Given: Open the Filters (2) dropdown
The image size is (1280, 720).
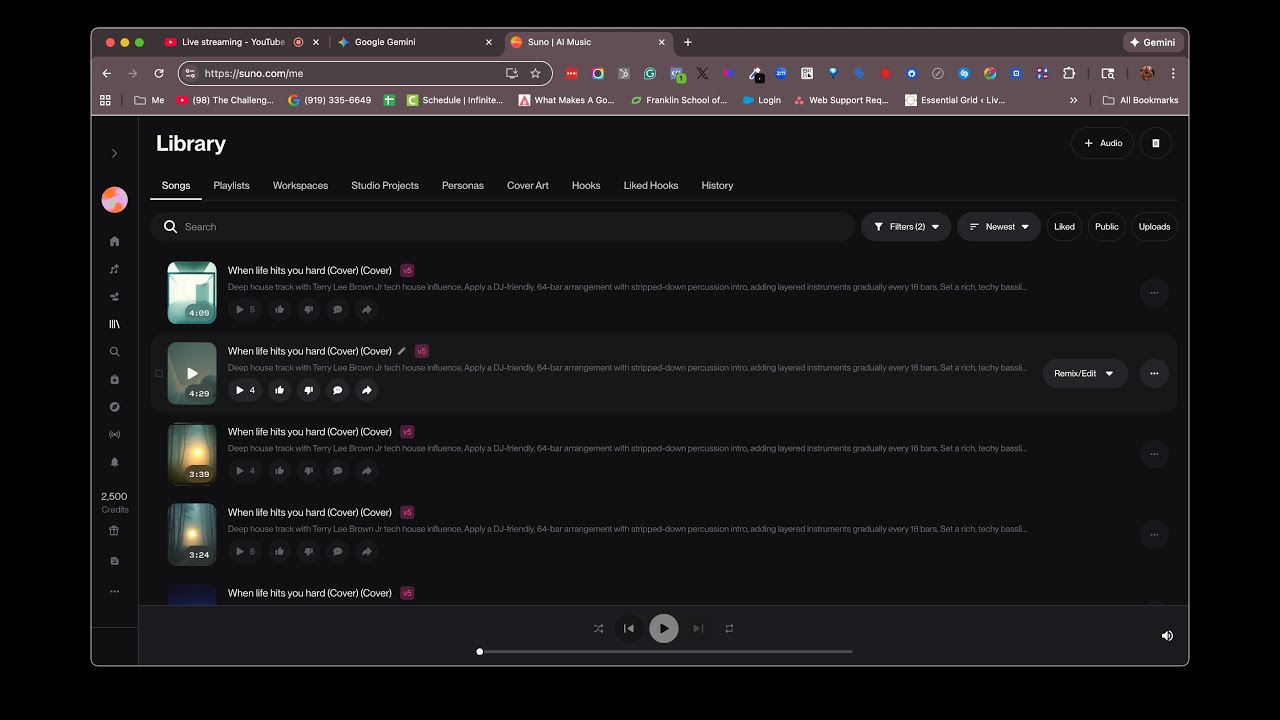Looking at the screenshot, I should [x=906, y=227].
